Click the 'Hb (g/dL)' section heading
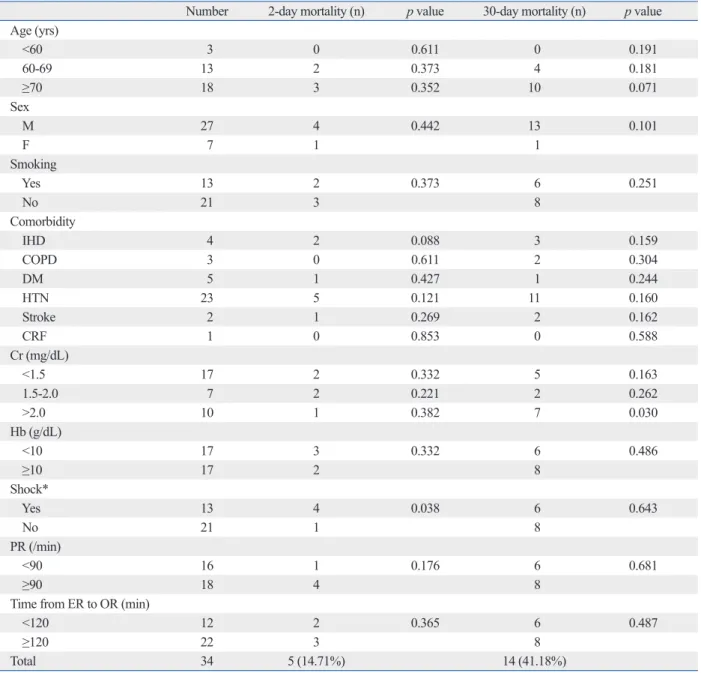Image resolution: width=701 pixels, height=673 pixels. pos(36,432)
